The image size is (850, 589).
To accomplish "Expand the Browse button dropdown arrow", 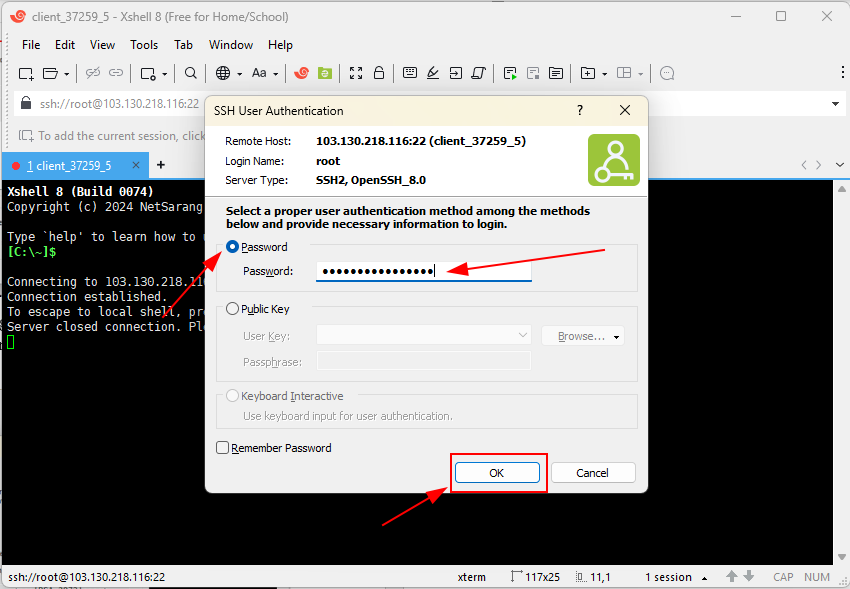I will click(x=617, y=336).
